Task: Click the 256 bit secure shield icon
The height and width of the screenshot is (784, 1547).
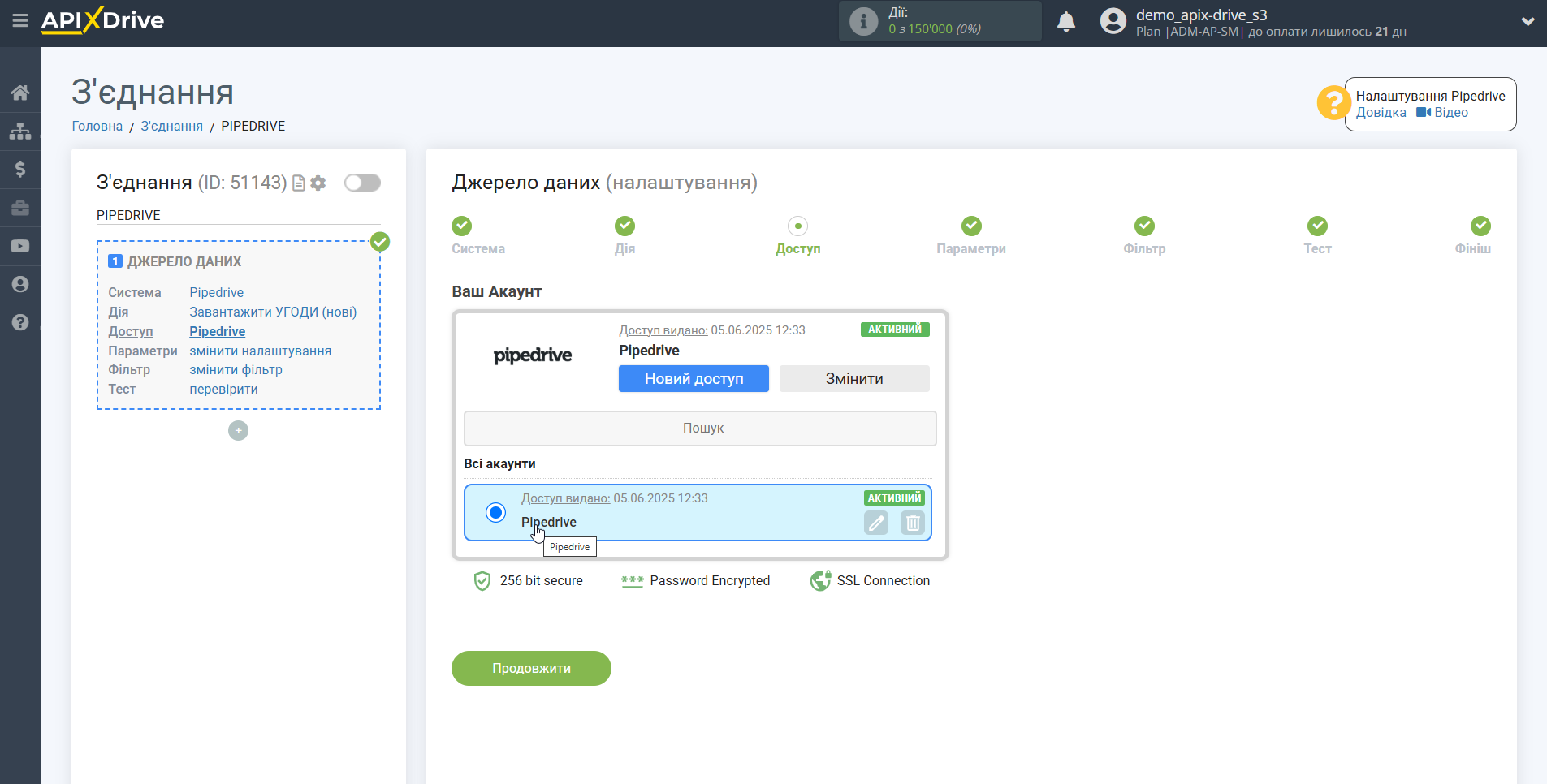Action: point(482,581)
